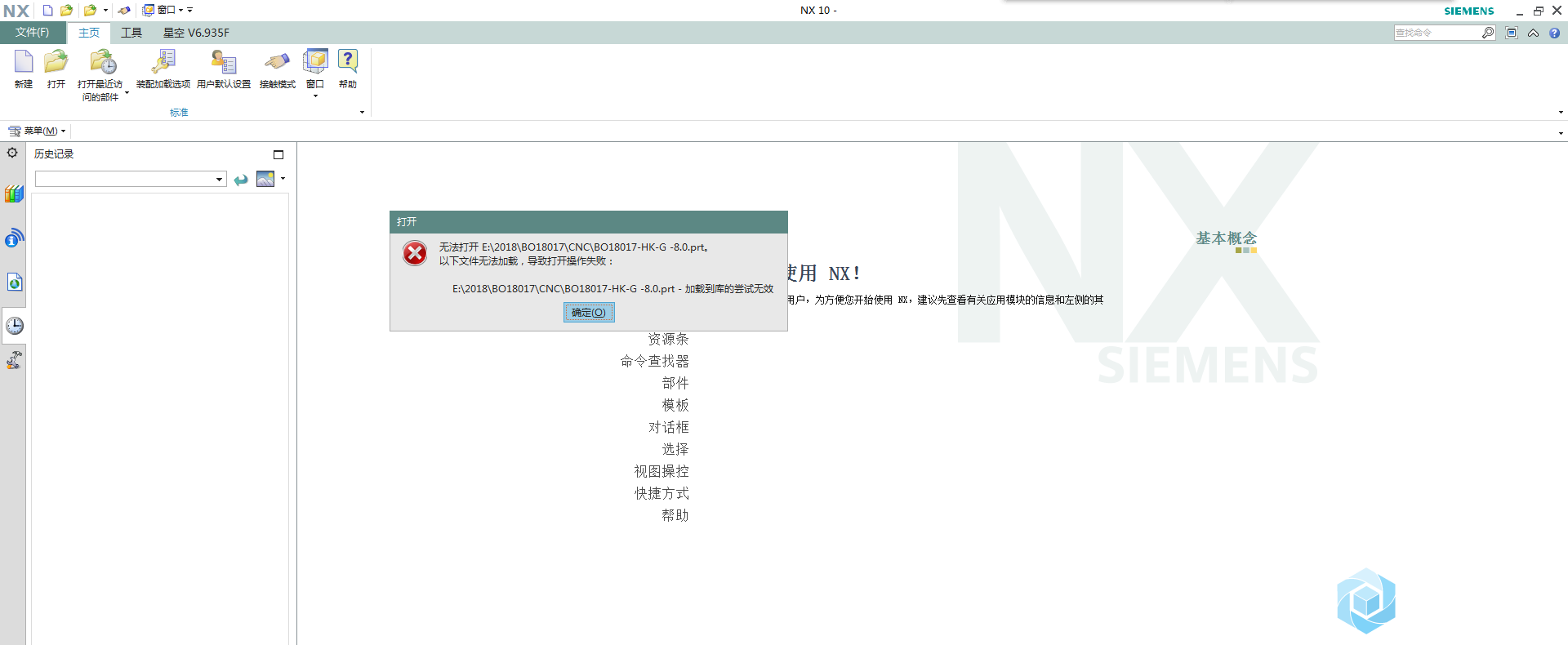Click 确定(O) button in error dialog
This screenshot has width=1568, height=645.
coord(589,313)
